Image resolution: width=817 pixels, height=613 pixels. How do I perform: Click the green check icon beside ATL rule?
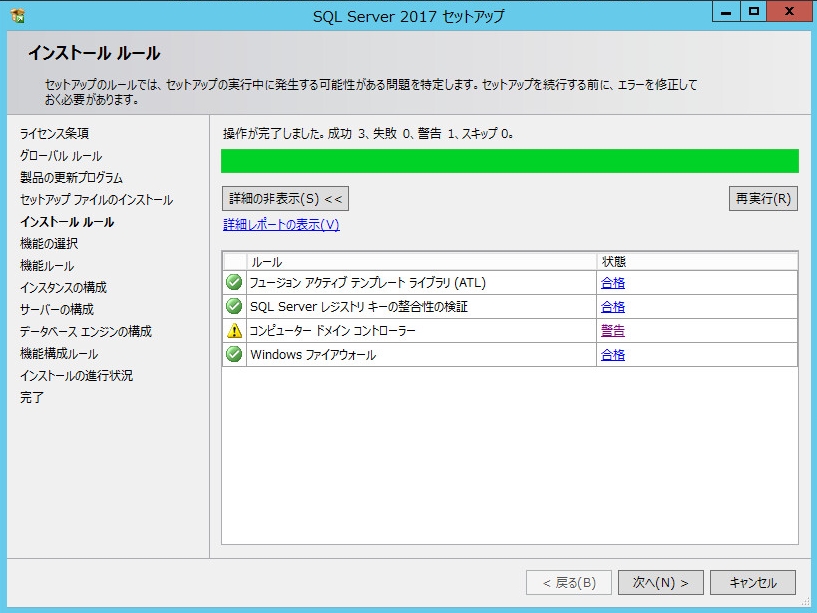[234, 283]
